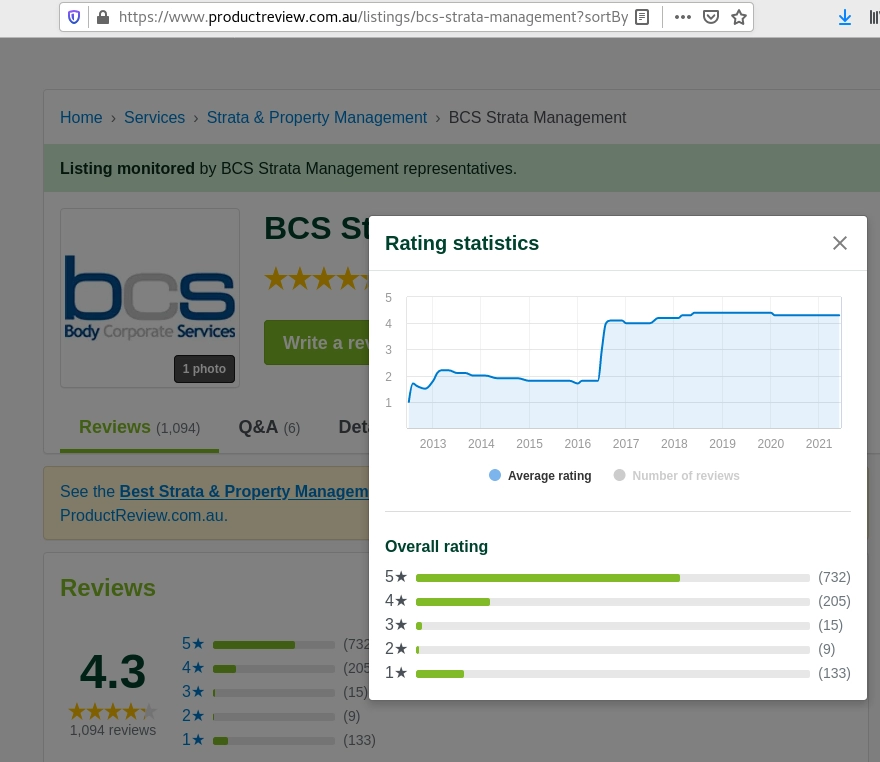
Task: Click the (133) count in dialog
Action: [834, 673]
